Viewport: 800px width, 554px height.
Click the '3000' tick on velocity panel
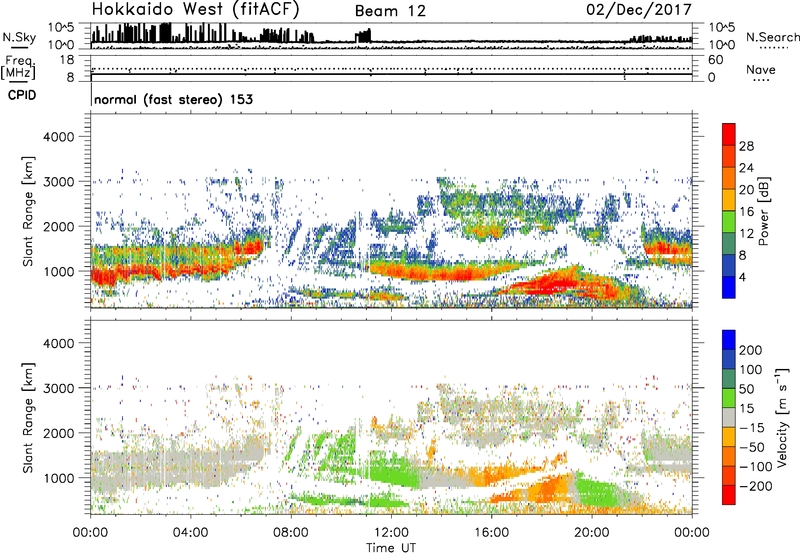[x=58, y=388]
